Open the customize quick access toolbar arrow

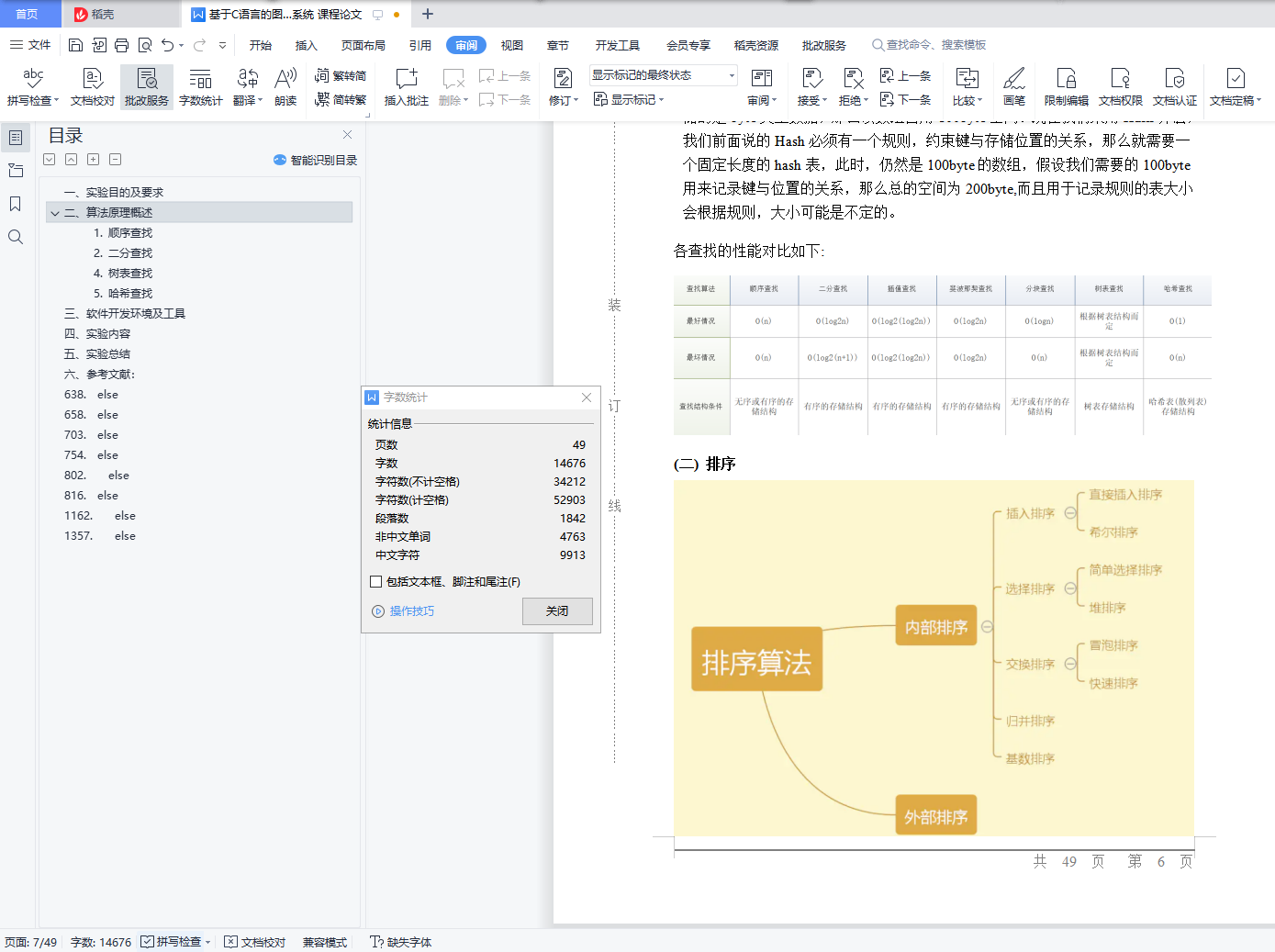point(222,45)
